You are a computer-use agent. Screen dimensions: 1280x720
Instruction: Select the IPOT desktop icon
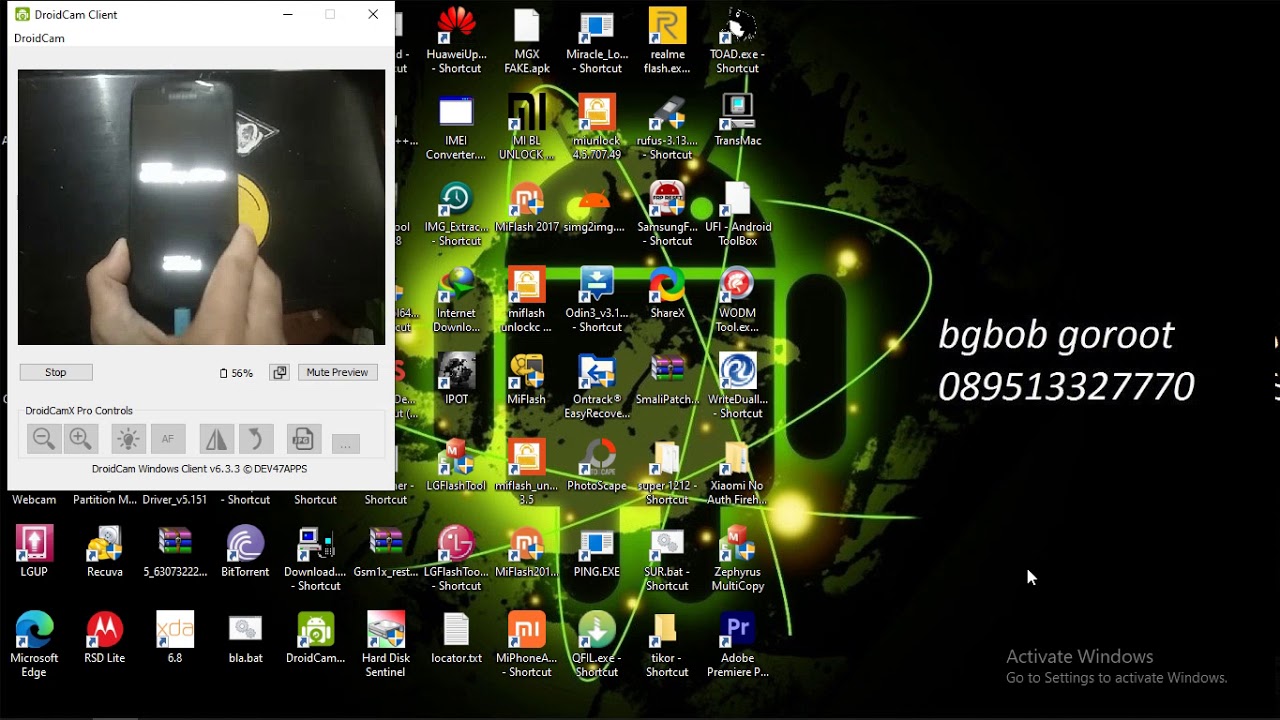457,379
